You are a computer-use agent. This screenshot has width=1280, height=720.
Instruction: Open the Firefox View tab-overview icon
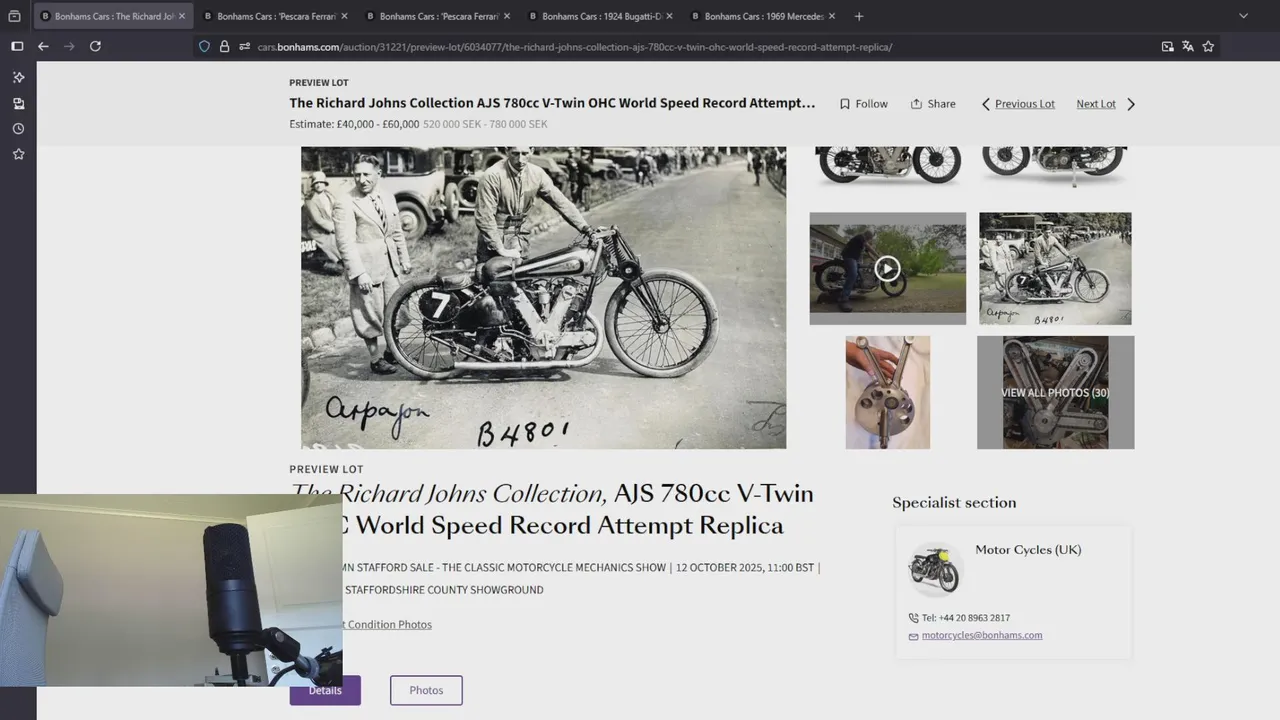[14, 16]
